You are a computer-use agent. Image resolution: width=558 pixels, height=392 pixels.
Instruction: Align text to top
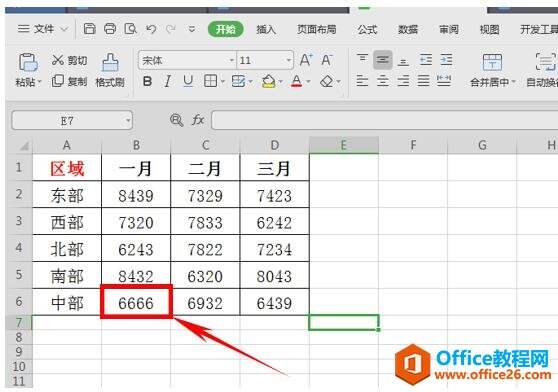pyautogui.click(x=362, y=60)
